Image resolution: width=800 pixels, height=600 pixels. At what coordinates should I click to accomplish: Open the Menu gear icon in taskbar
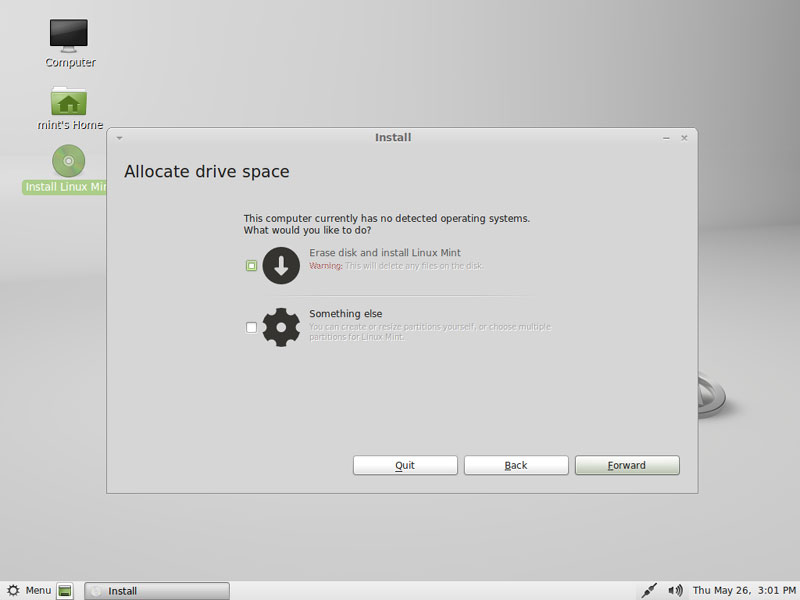(x=13, y=590)
